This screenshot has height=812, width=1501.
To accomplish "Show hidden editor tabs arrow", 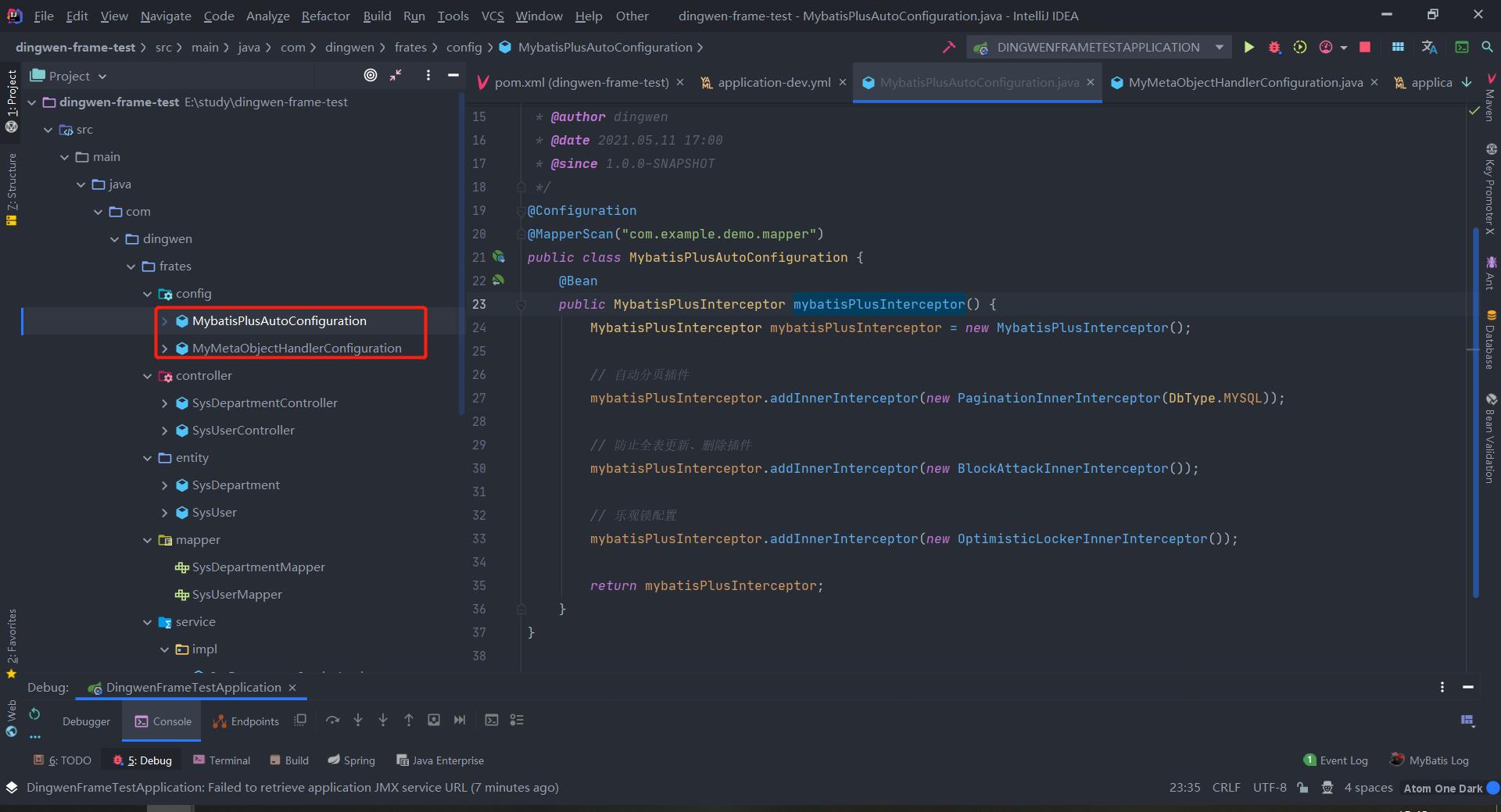I will tap(1467, 82).
